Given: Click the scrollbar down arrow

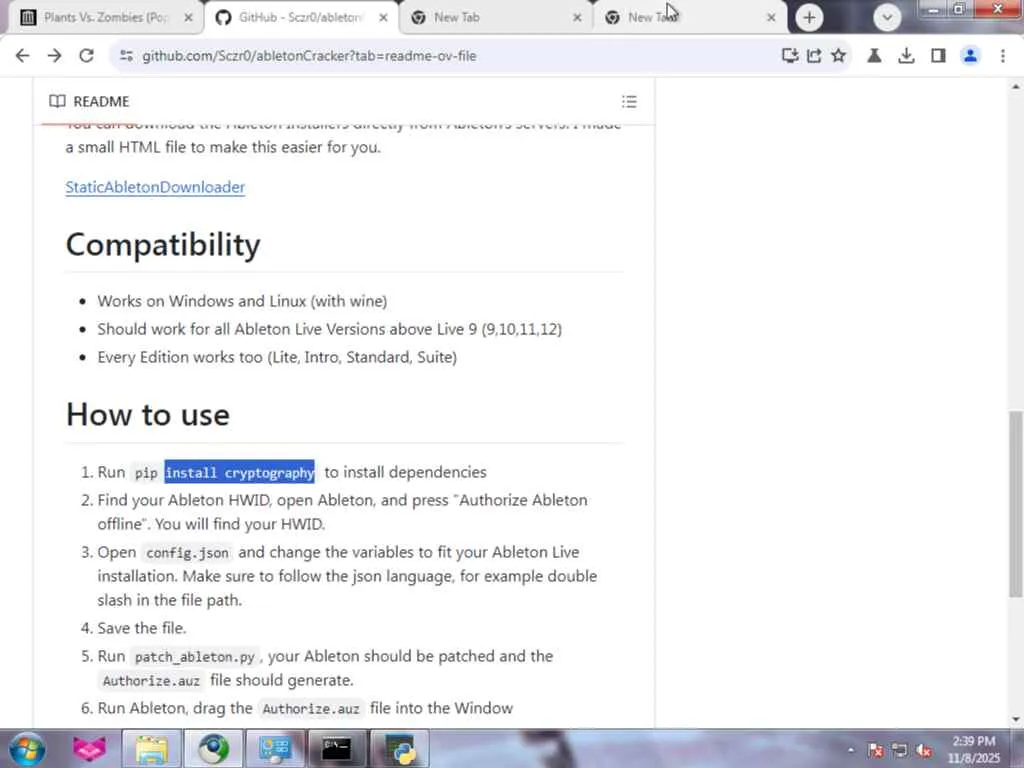Looking at the screenshot, I should (1015, 720).
